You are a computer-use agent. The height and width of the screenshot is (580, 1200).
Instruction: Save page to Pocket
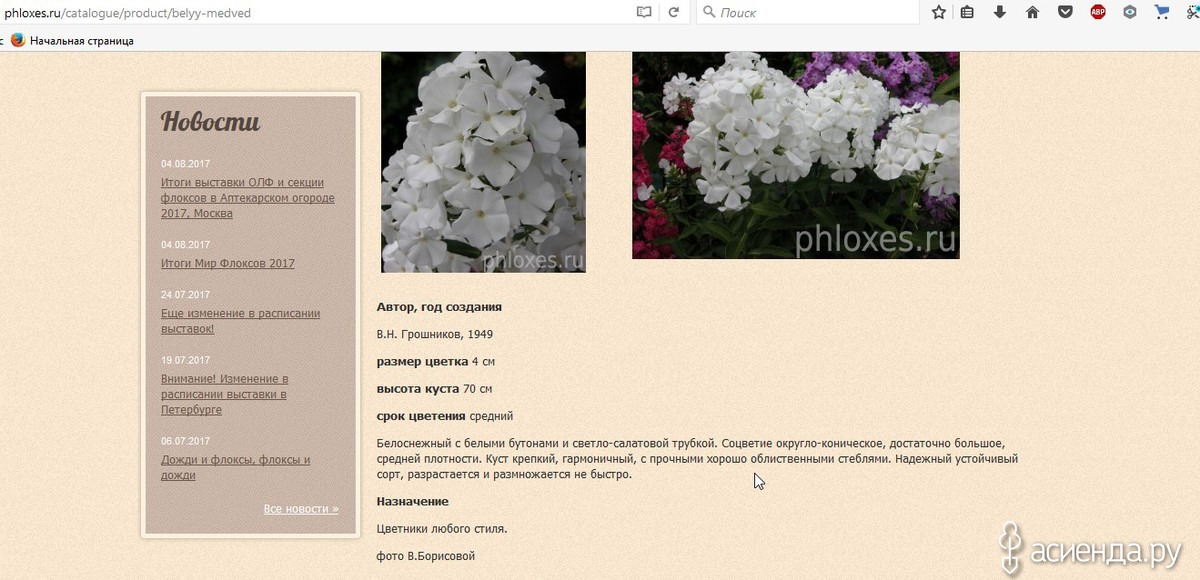(1066, 12)
